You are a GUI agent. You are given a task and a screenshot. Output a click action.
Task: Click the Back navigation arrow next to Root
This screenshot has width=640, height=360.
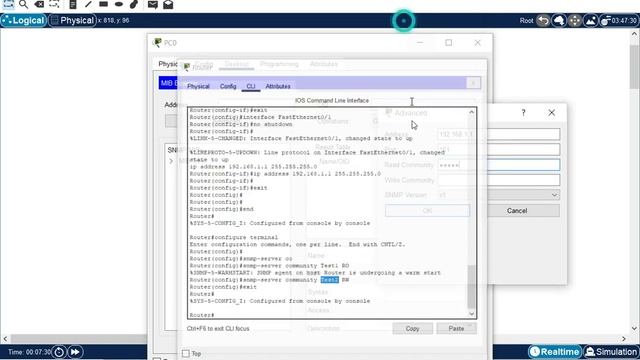pos(543,20)
